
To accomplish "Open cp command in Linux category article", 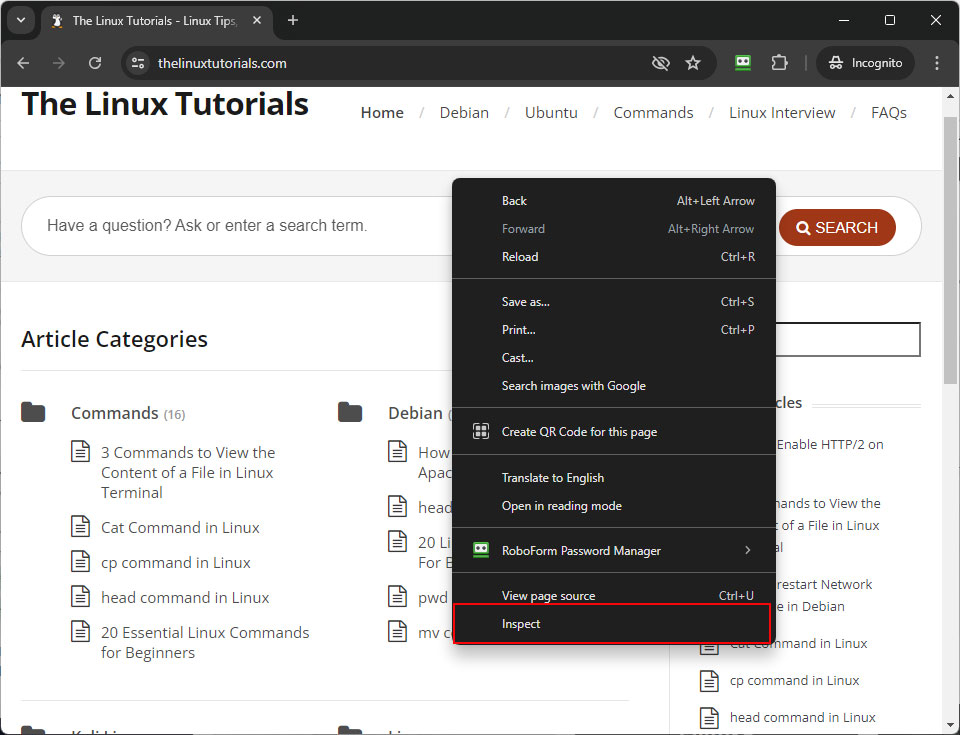I will [x=176, y=563].
